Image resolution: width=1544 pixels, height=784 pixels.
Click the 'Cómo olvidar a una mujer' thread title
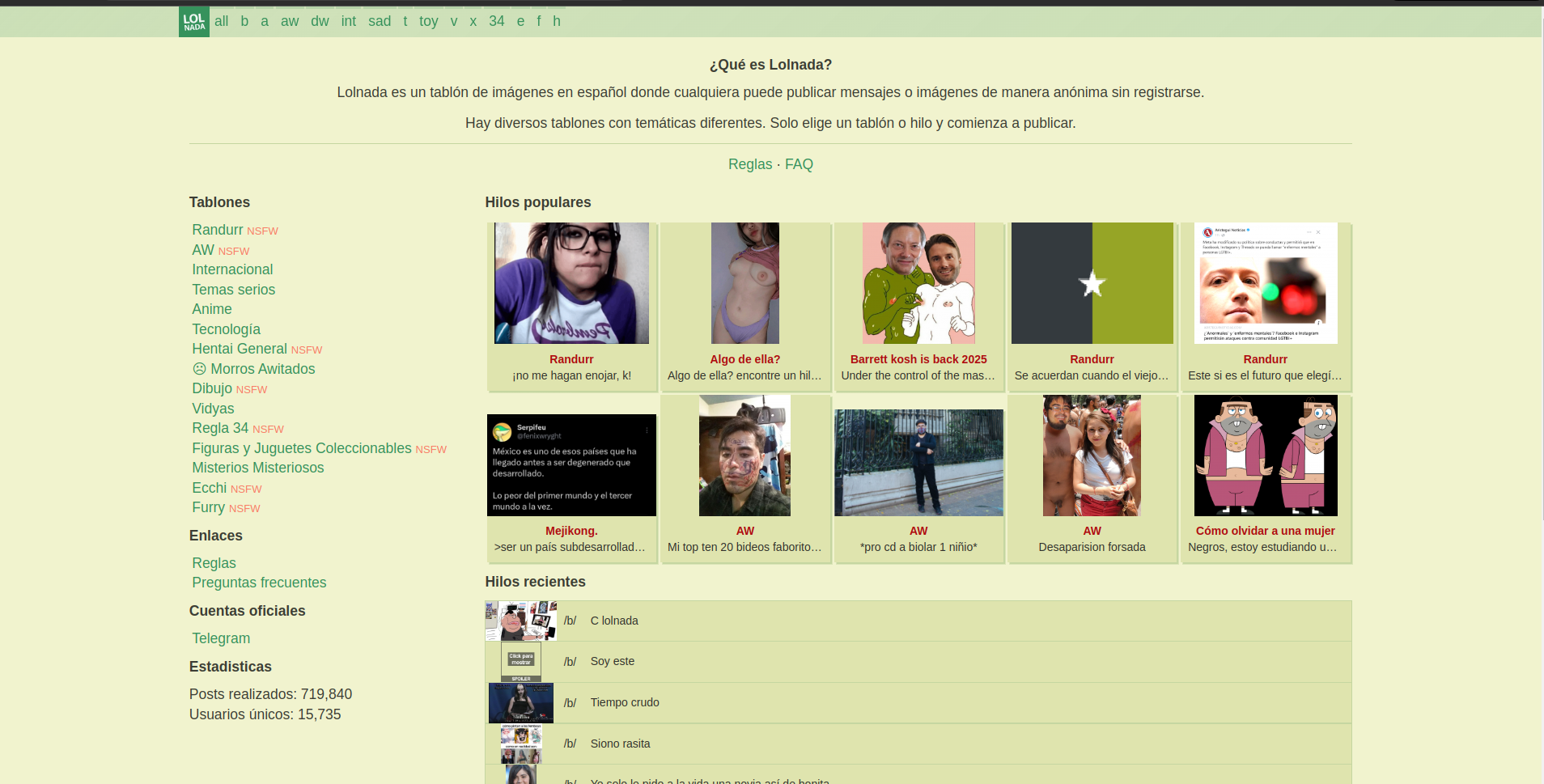click(x=1265, y=531)
